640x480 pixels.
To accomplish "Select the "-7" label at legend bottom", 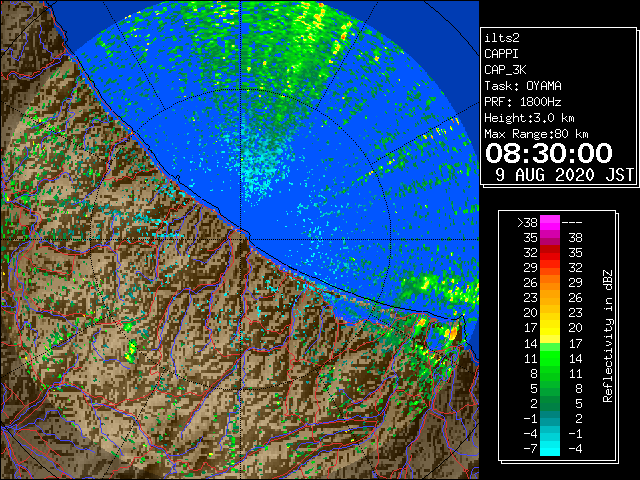I will point(530,449).
